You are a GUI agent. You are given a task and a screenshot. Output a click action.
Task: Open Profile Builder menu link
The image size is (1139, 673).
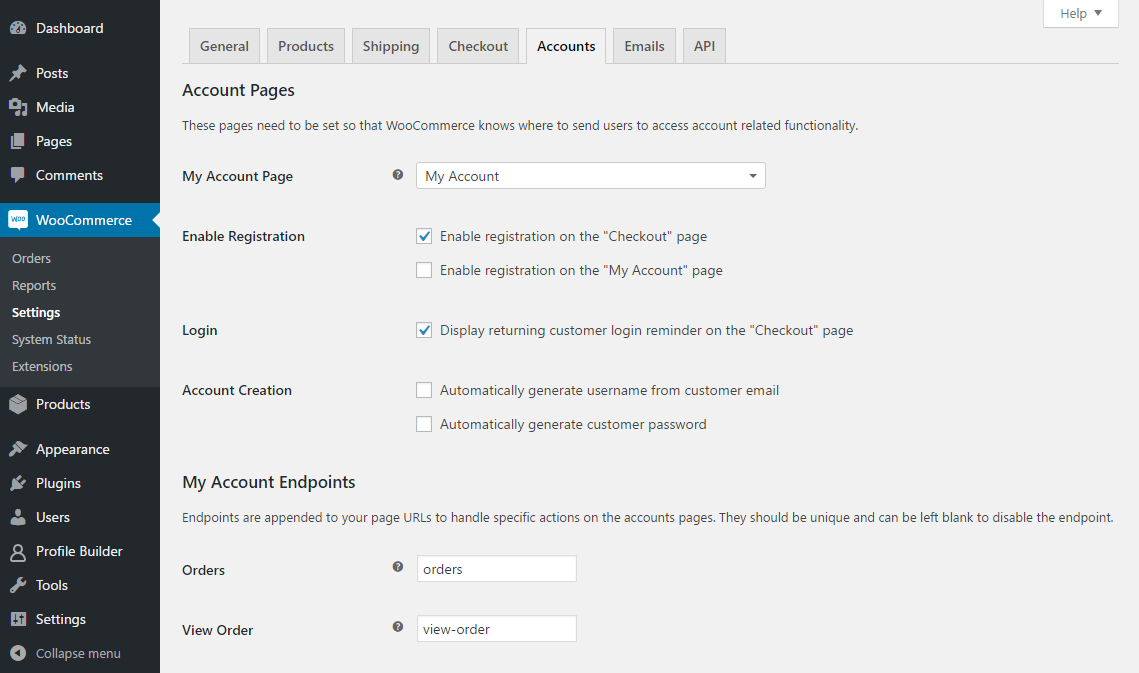(x=80, y=552)
